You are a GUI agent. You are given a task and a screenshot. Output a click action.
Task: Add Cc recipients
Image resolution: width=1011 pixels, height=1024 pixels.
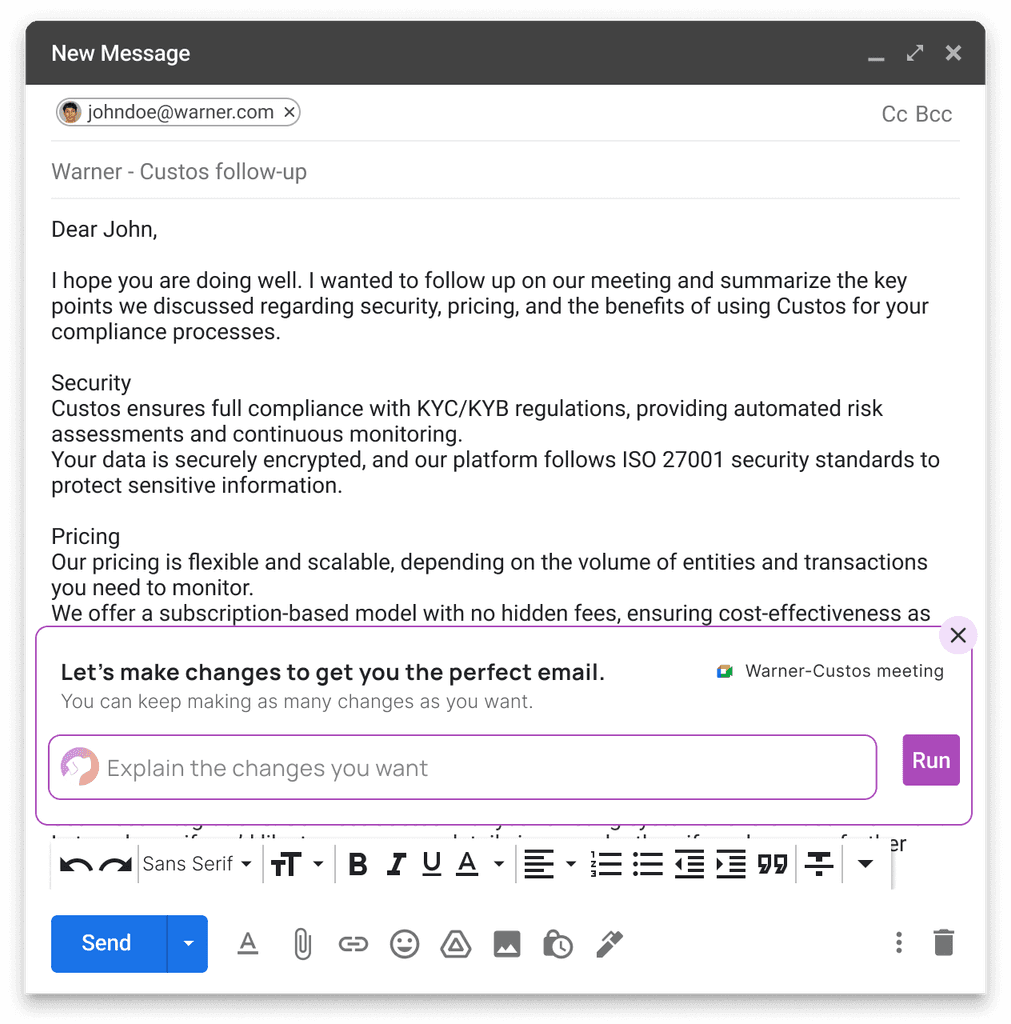tap(895, 114)
